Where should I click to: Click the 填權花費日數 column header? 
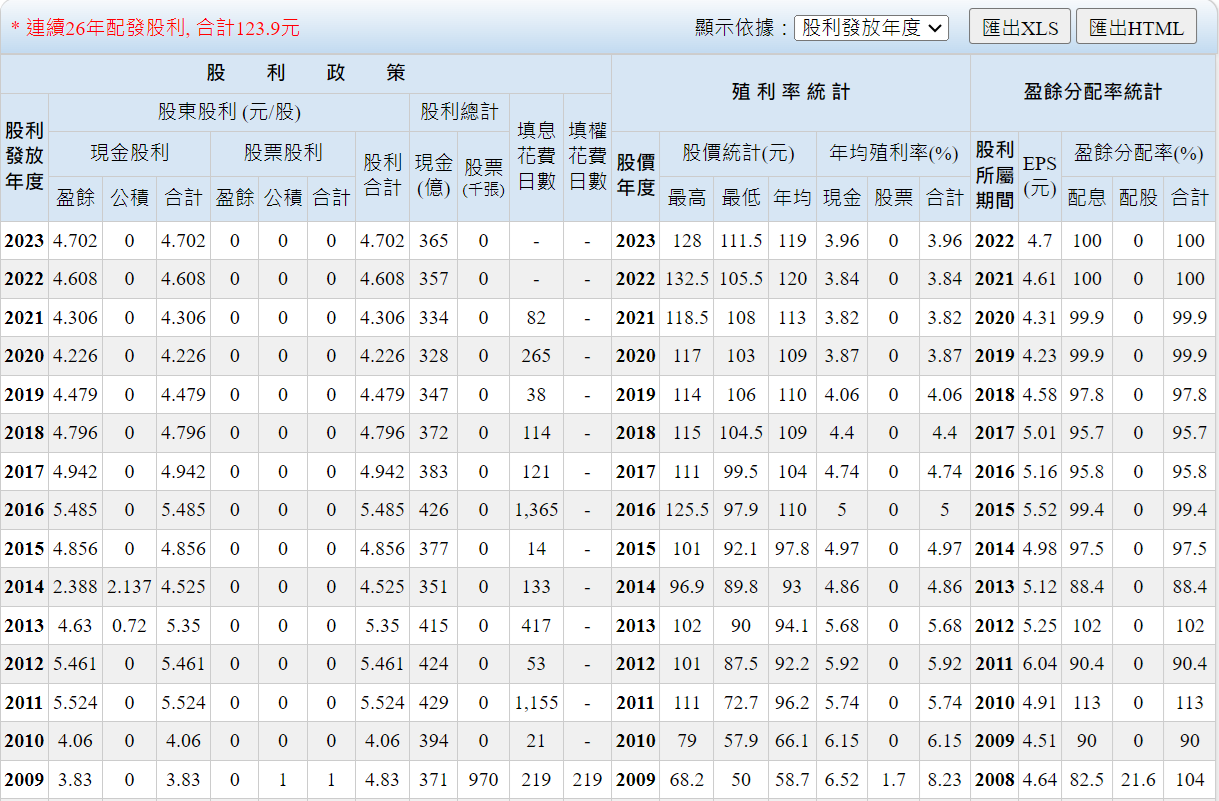(x=587, y=156)
